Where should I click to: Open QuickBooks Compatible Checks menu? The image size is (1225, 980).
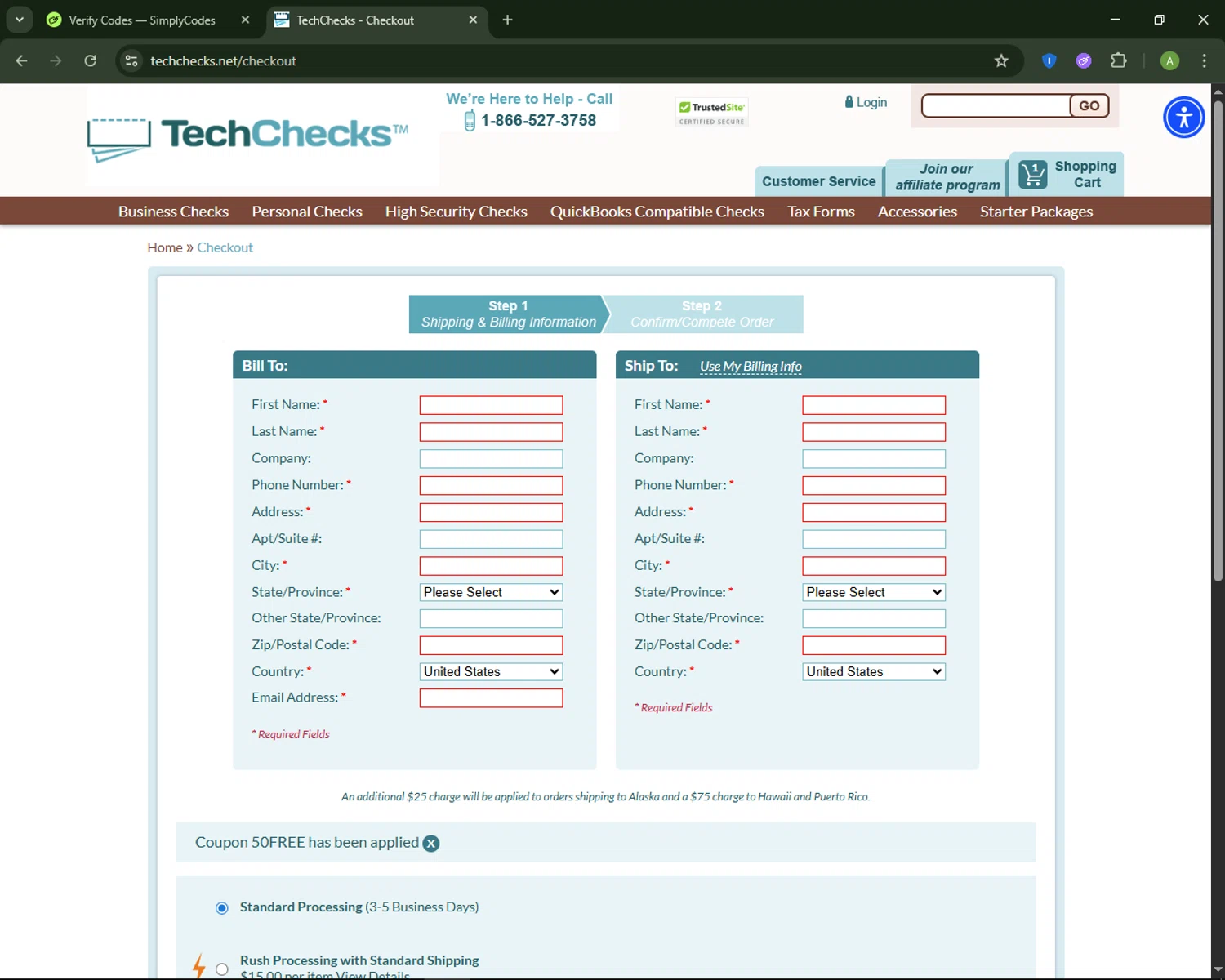click(x=657, y=212)
